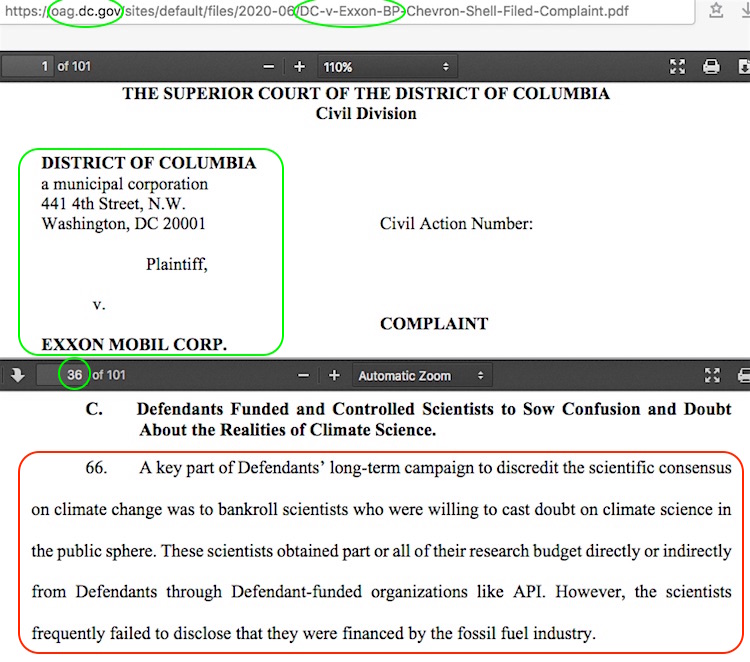Screen dimensions: 750x662
Task: Click the browser icon right of the bookmark star
Action: [743, 11]
